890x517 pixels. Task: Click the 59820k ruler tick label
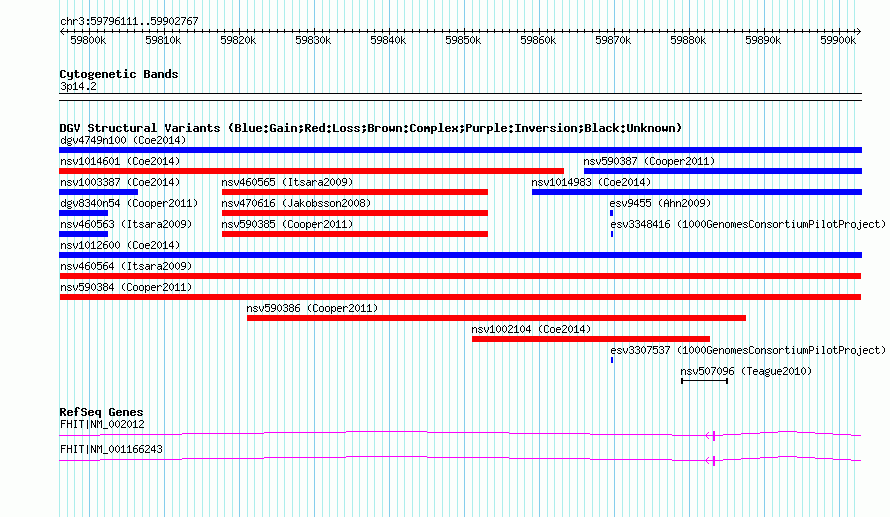click(x=238, y=40)
